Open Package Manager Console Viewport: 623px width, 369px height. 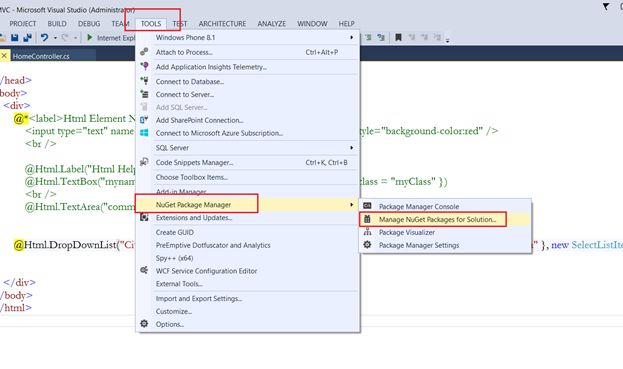(445, 206)
